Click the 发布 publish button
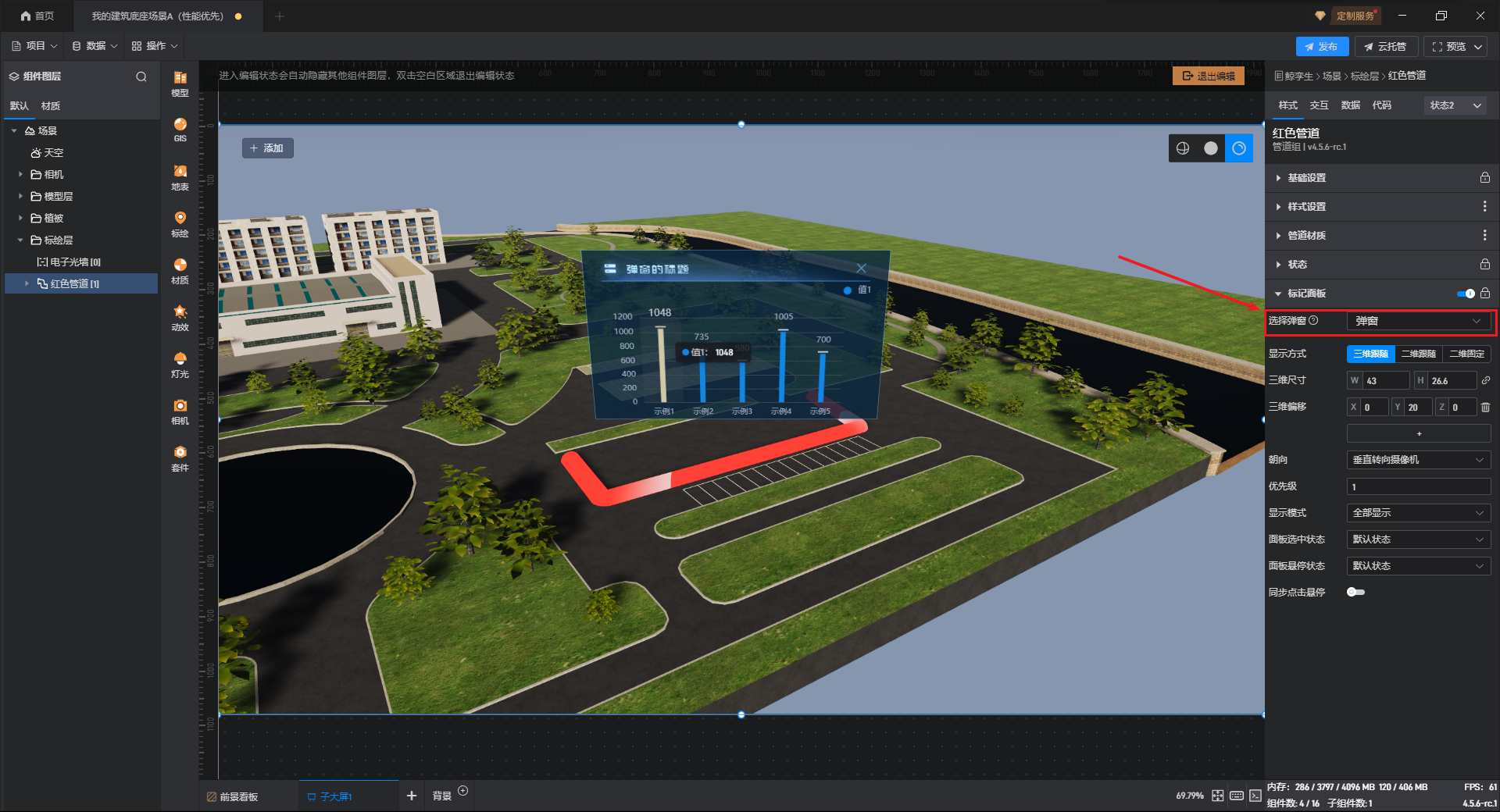Image resolution: width=1500 pixels, height=812 pixels. (x=1321, y=47)
